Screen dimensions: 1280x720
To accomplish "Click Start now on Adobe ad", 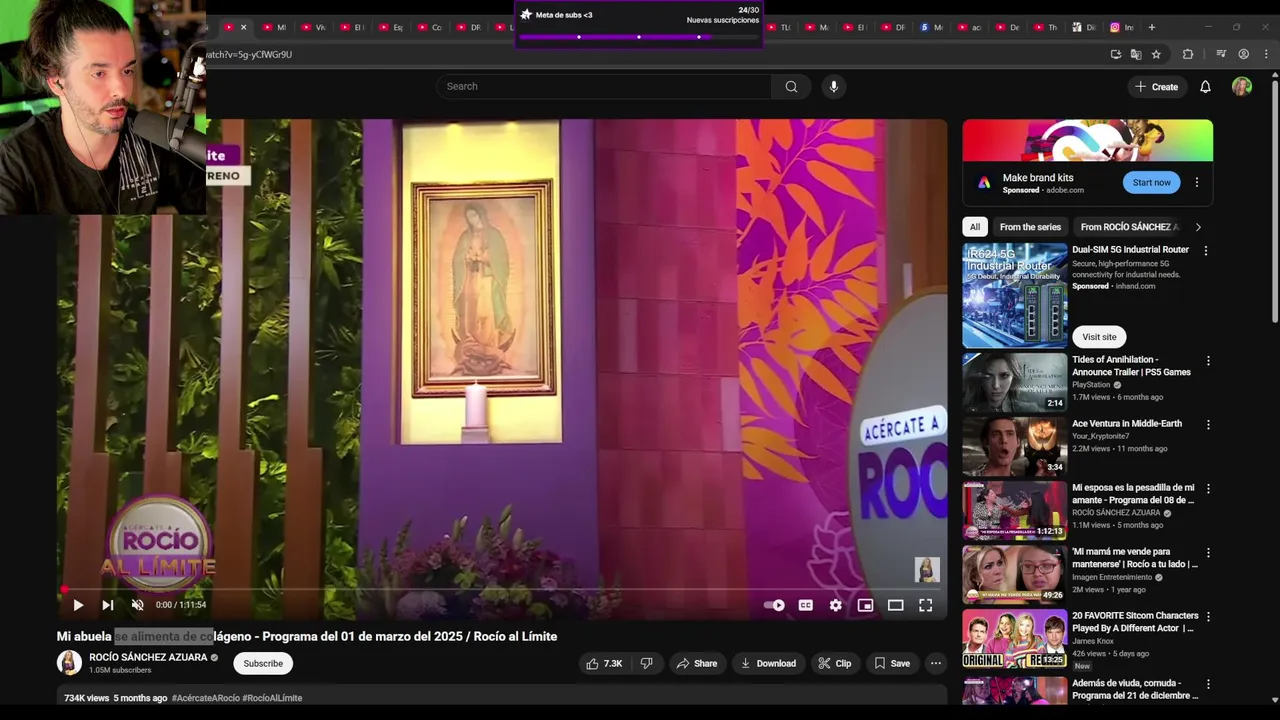I will [x=1151, y=182].
